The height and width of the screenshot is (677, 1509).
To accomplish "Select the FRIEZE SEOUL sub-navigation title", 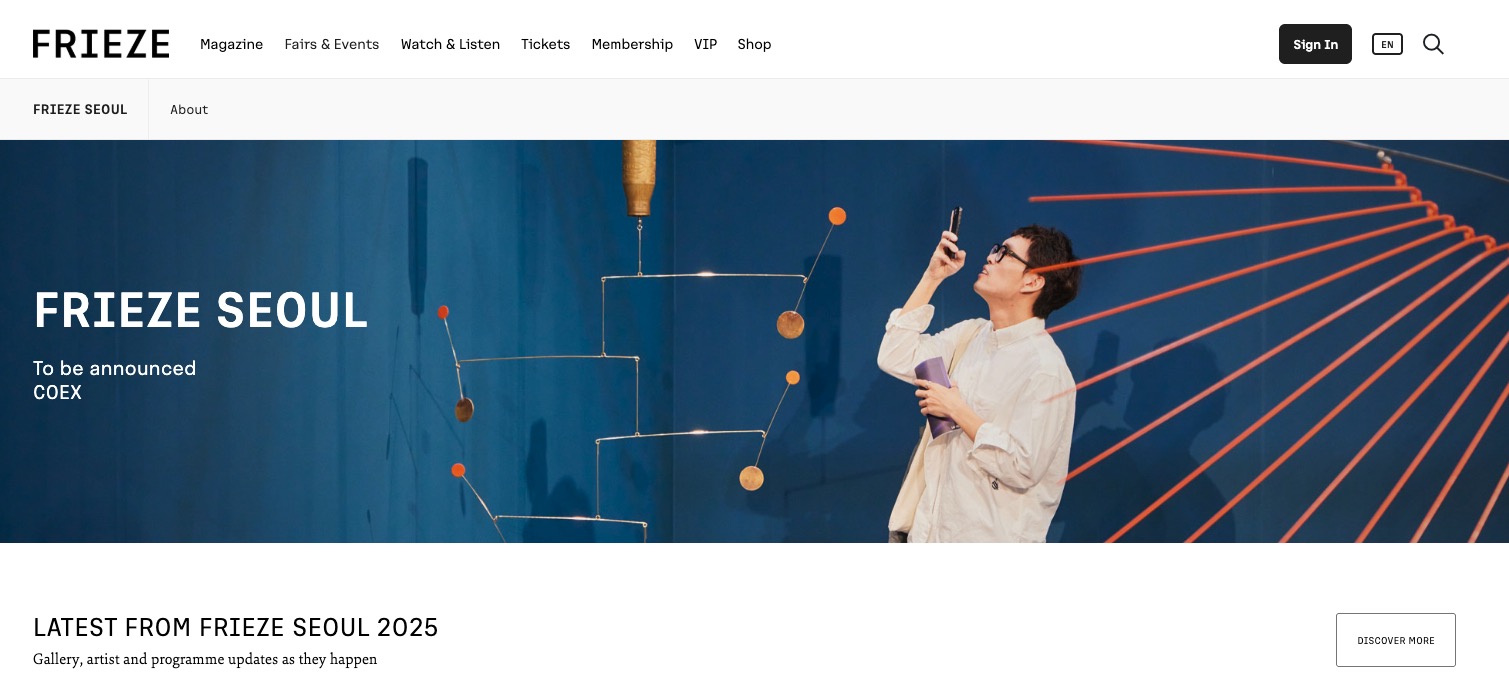I will point(80,109).
